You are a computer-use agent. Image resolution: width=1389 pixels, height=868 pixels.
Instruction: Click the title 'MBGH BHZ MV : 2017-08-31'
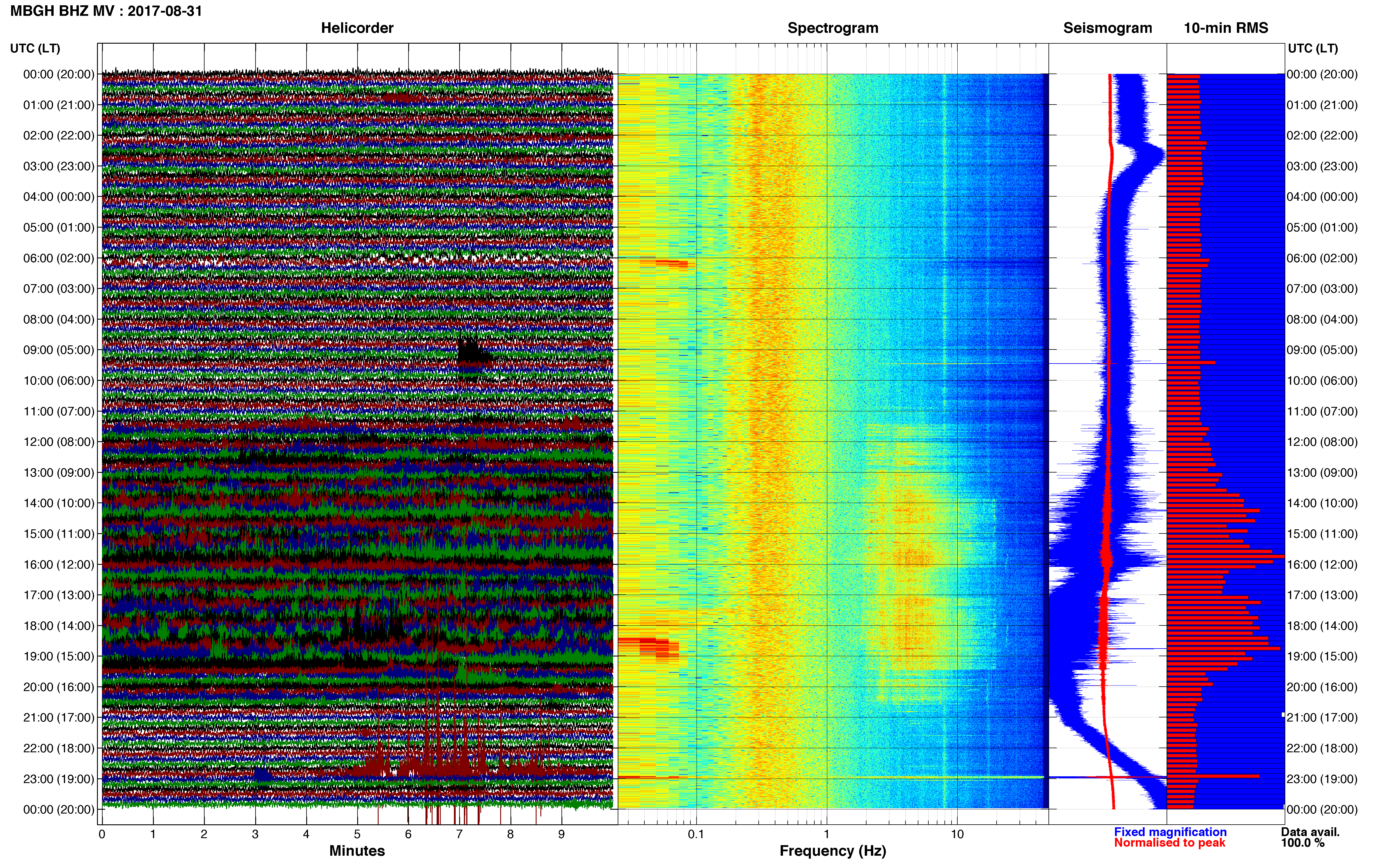tap(106, 11)
